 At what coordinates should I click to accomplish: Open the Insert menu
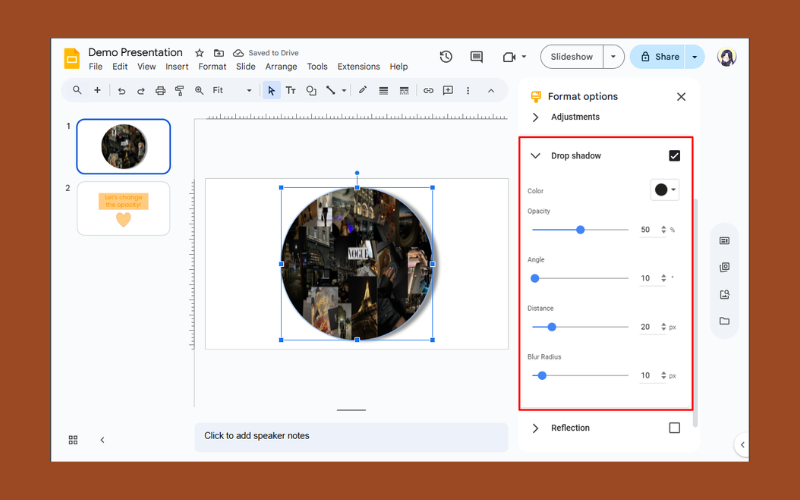coord(177,67)
